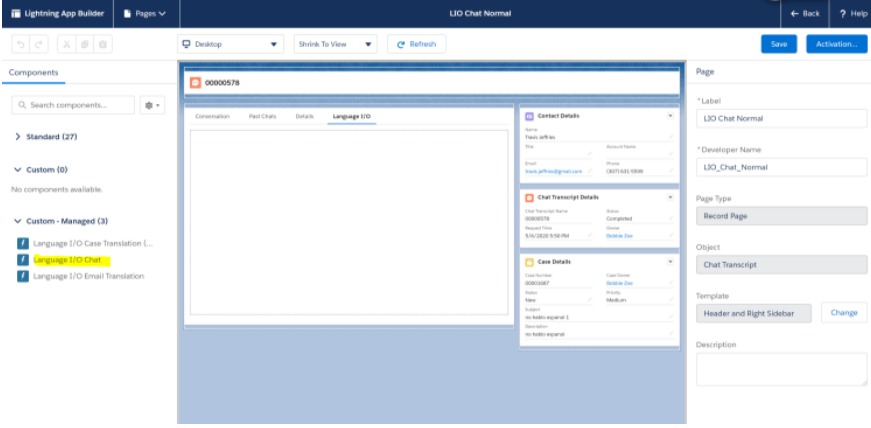The image size is (871, 428).
Task: Click the Search components field
Action: (x=72, y=105)
